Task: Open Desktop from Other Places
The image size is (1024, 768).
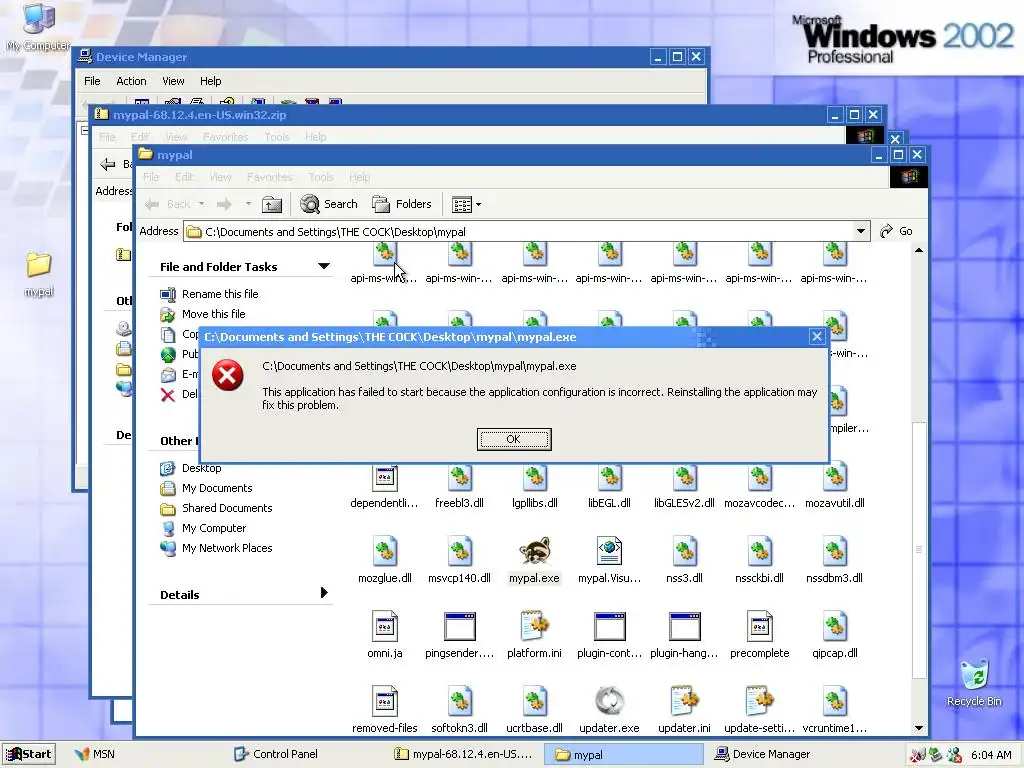Action: point(202,468)
